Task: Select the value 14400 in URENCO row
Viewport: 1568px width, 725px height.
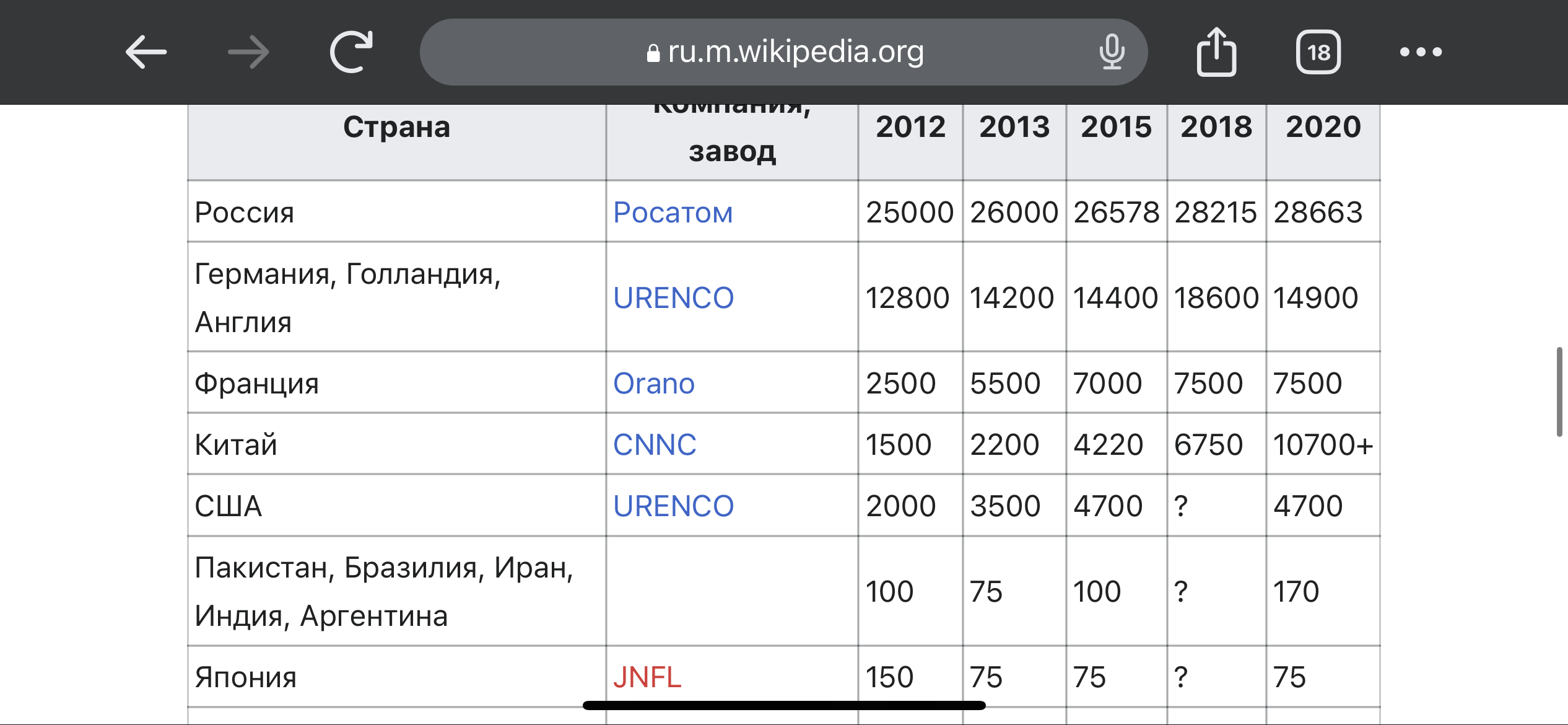Action: (1117, 297)
